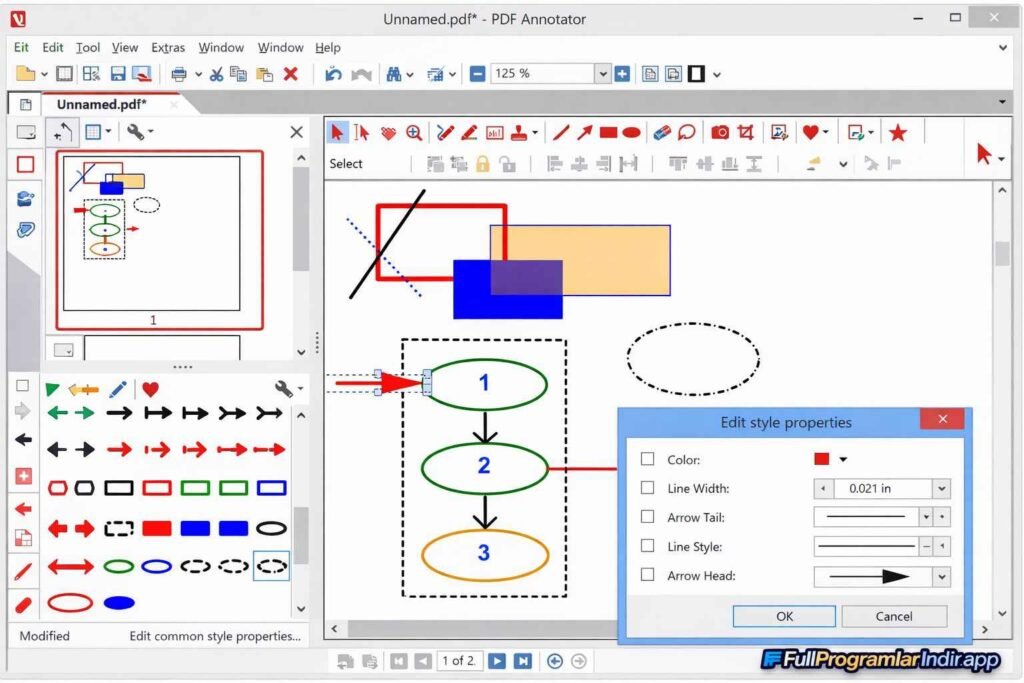The width and height of the screenshot is (1024, 683).
Task: Open the Extras menu
Action: click(x=168, y=47)
